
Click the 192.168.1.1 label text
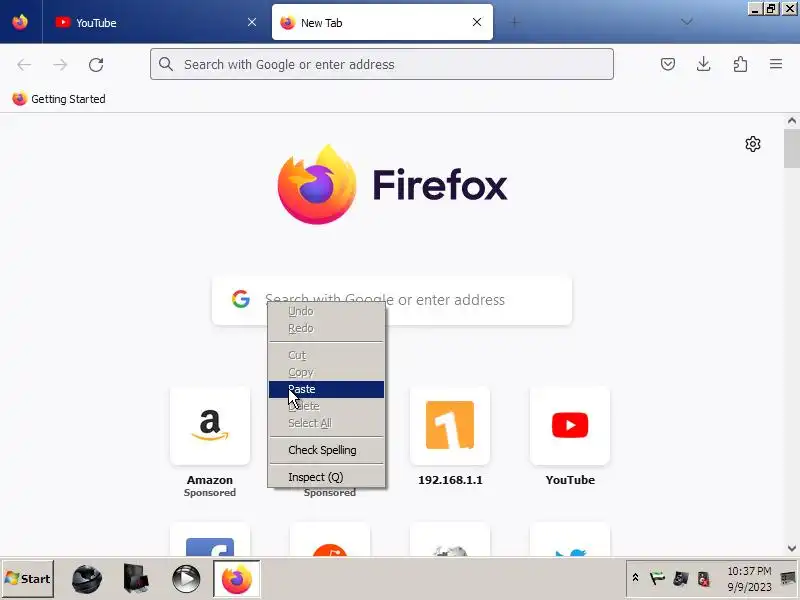450,480
